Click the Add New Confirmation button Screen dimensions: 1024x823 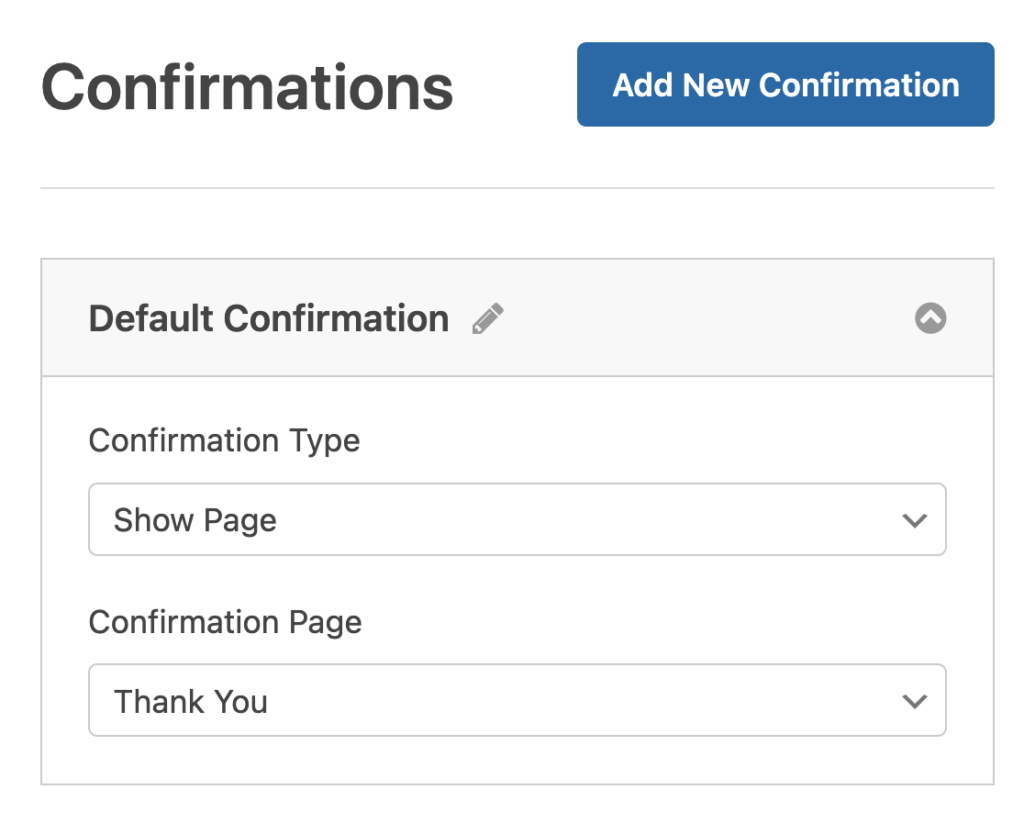tap(785, 85)
